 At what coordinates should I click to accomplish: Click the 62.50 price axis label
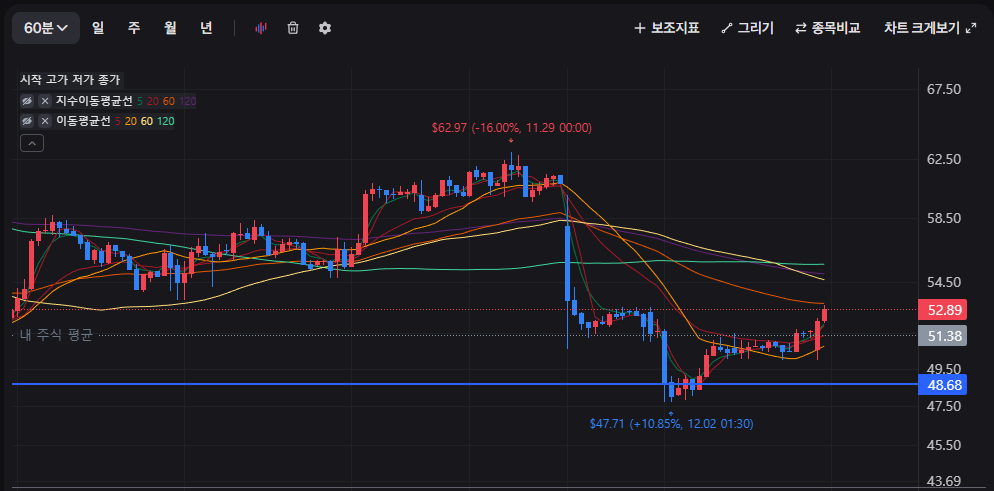pos(944,159)
